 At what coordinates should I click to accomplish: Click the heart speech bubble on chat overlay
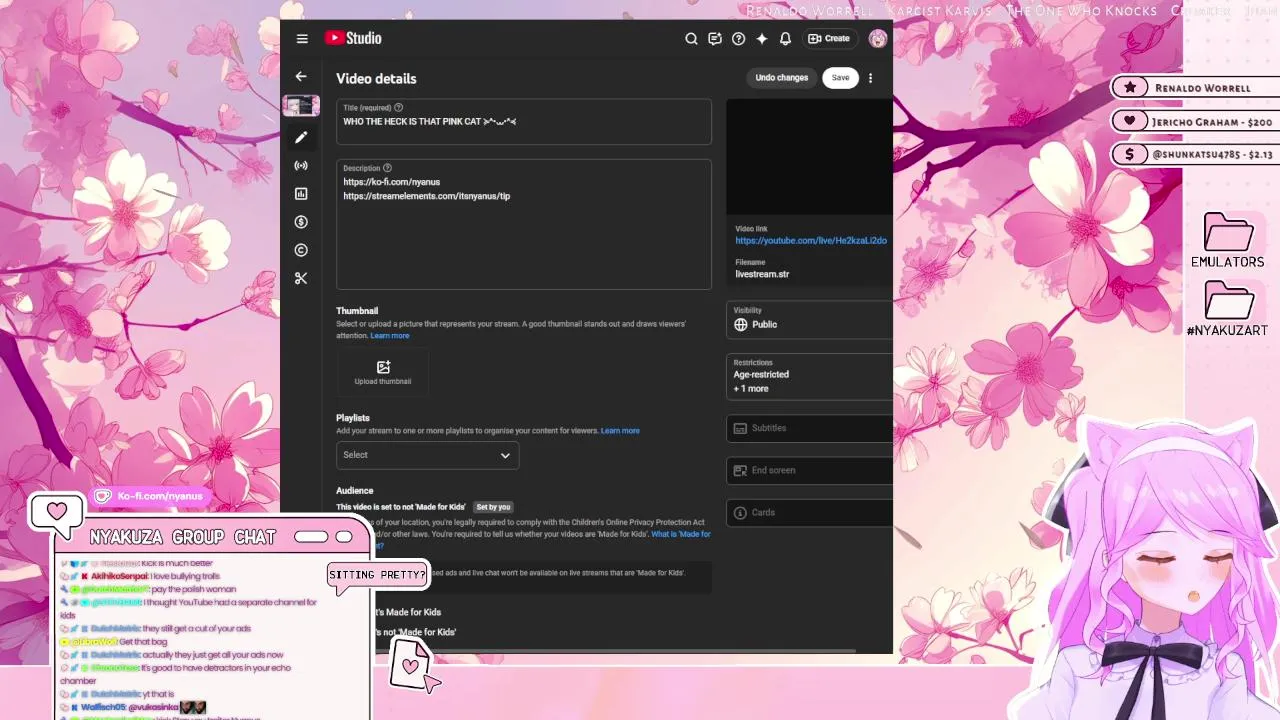click(x=56, y=512)
